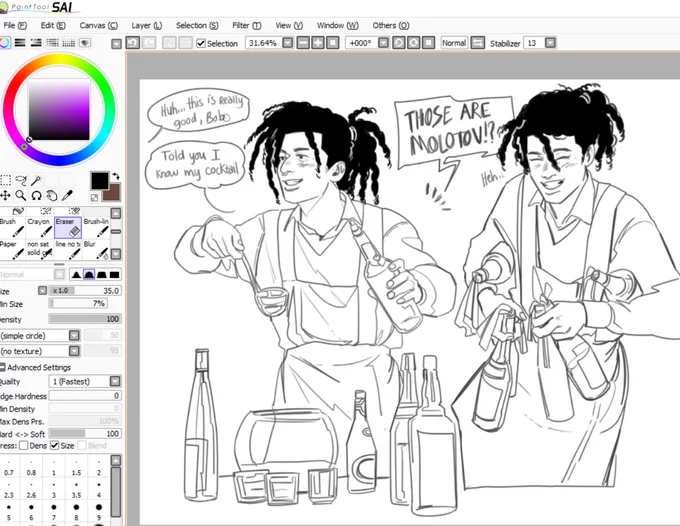
Task: Zoom in with the plus button
Action: 318,43
